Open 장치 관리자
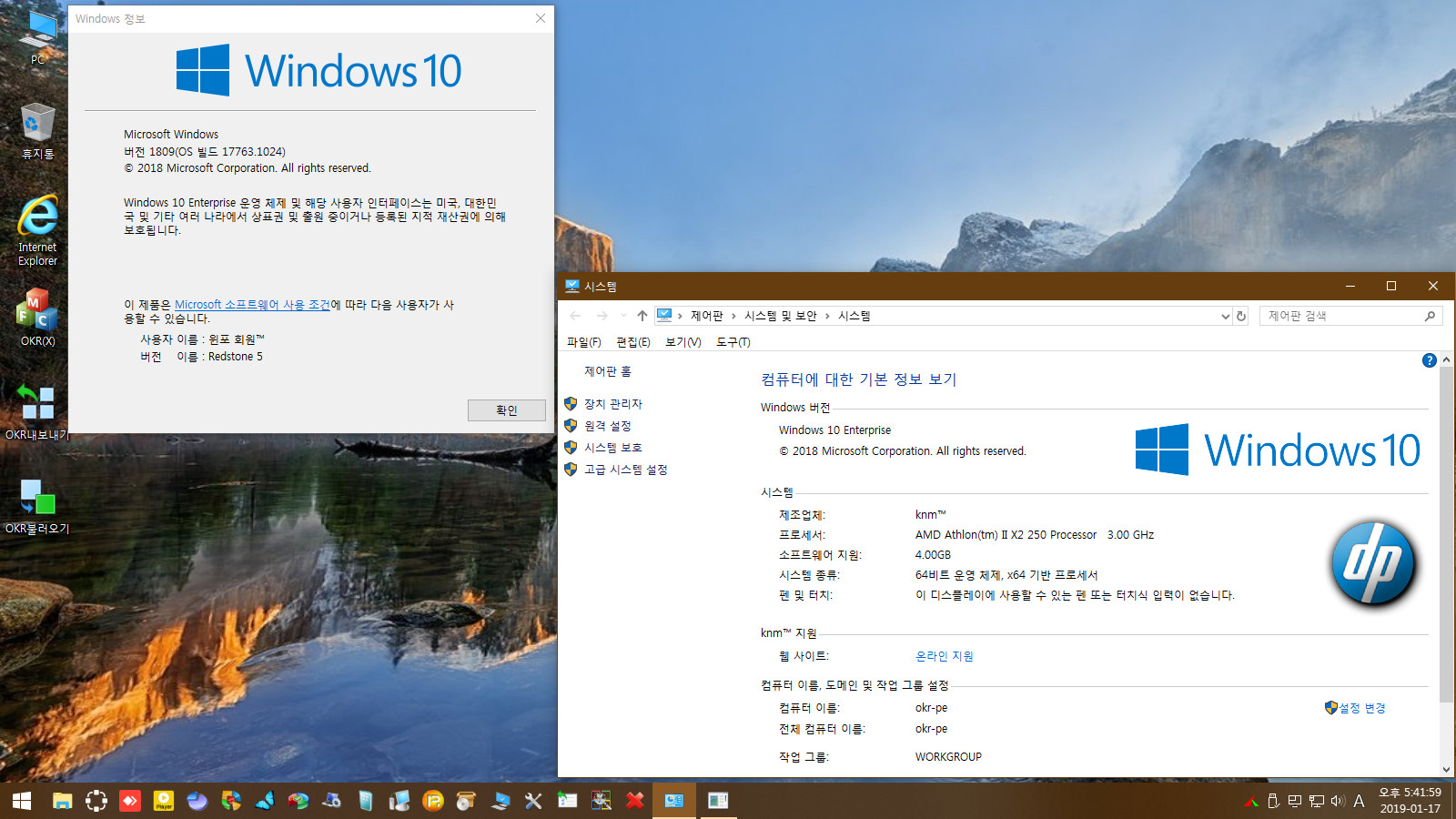The height and width of the screenshot is (819, 1456). pyautogui.click(x=612, y=404)
